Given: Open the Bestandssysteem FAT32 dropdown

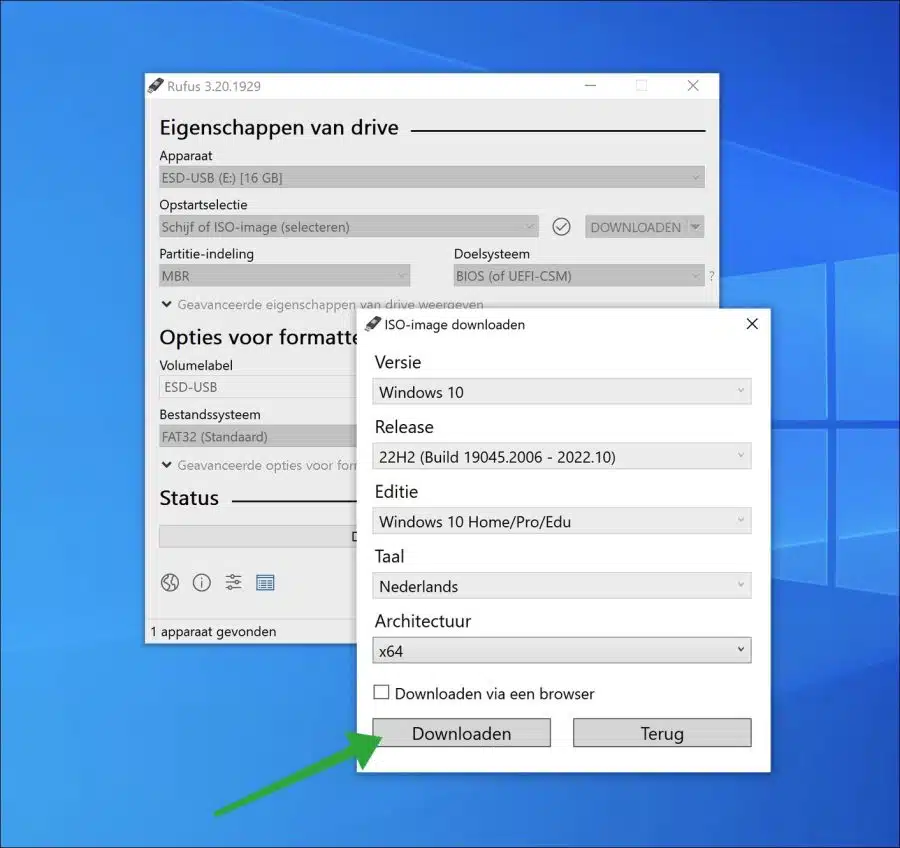Looking at the screenshot, I should pyautogui.click(x=258, y=436).
